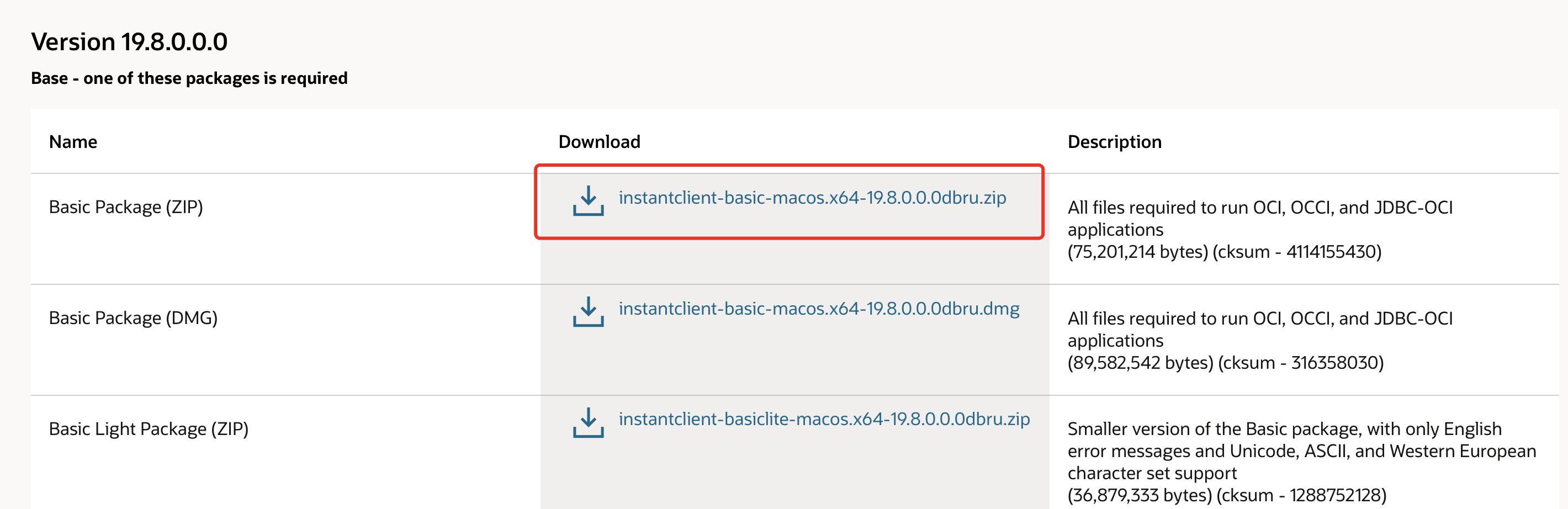Screen dimensions: 1568x509
Task: Click the Version 19.8.0.0.0 heading
Action: [130, 41]
